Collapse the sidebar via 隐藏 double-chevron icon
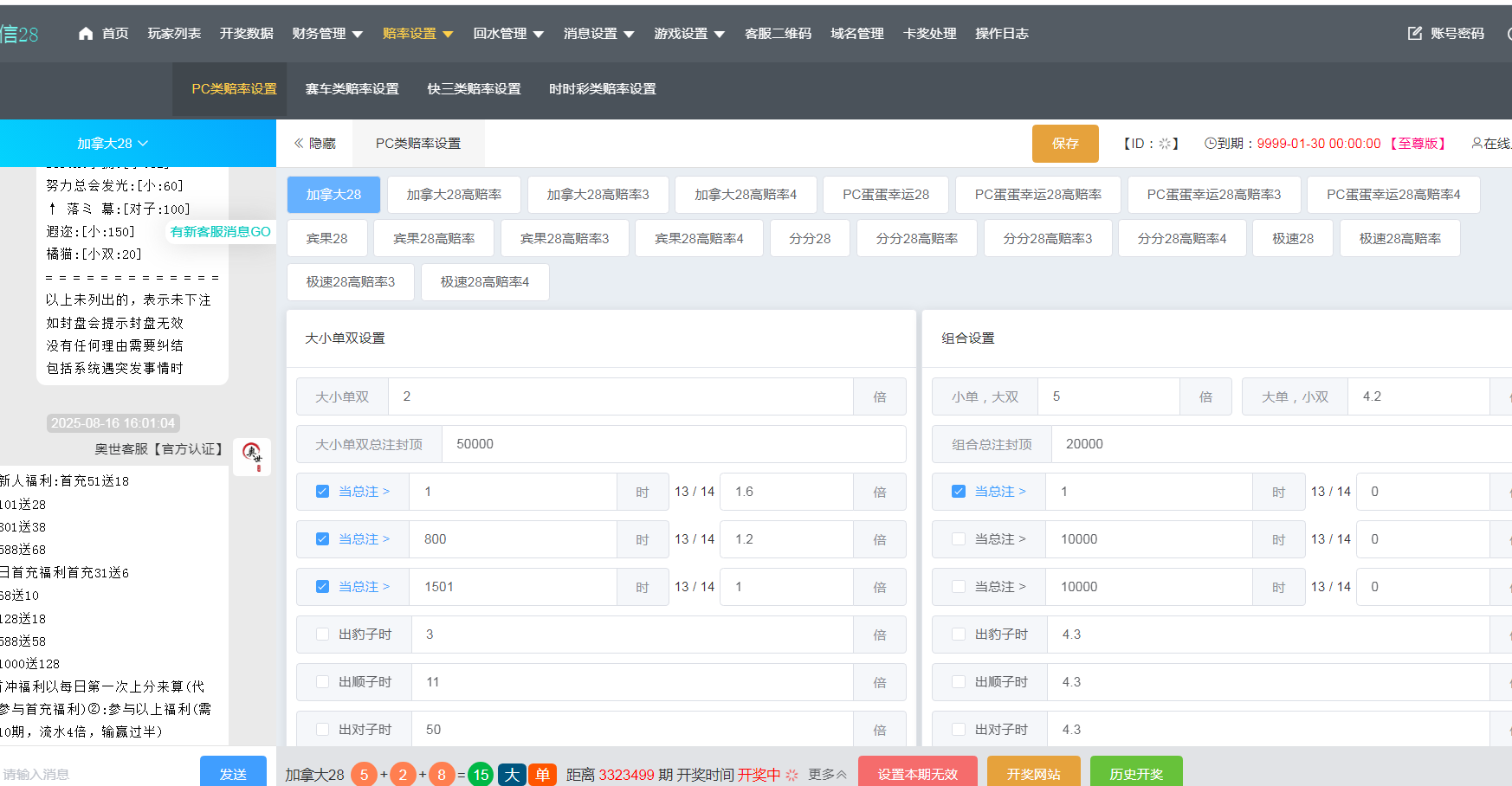The image size is (1512, 786). point(299,143)
